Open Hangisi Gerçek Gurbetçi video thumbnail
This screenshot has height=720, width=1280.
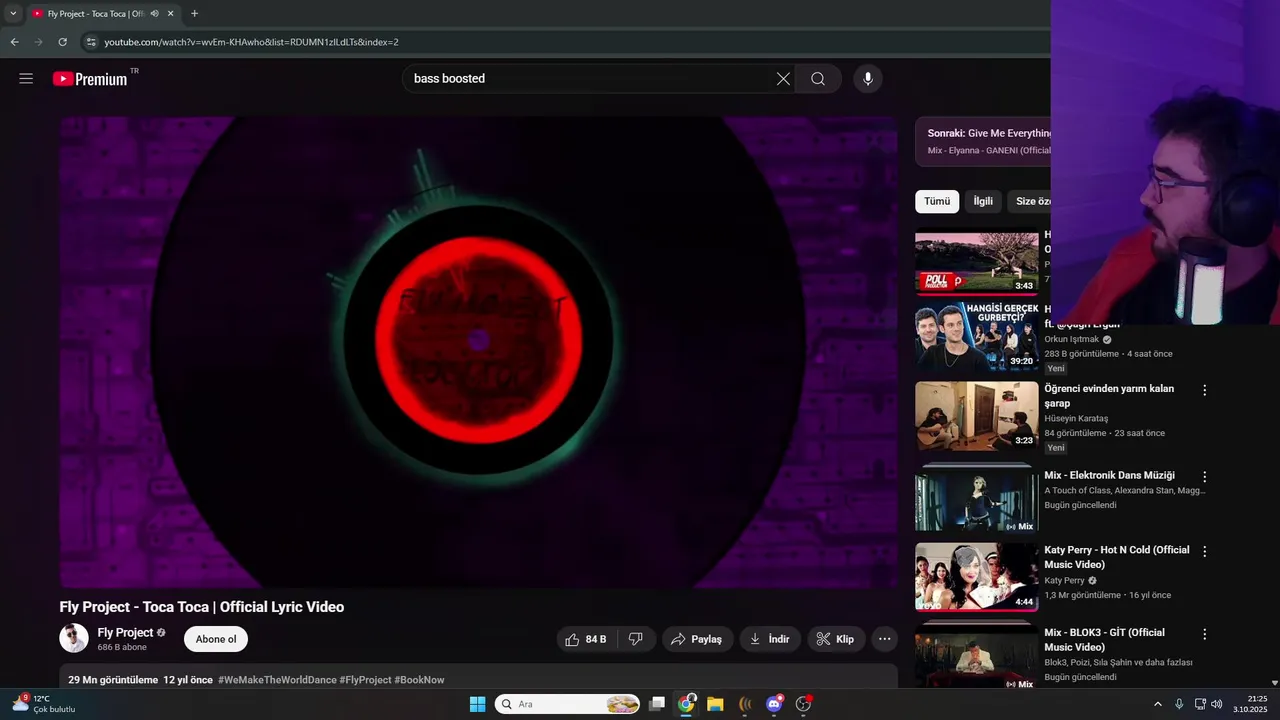(x=977, y=337)
